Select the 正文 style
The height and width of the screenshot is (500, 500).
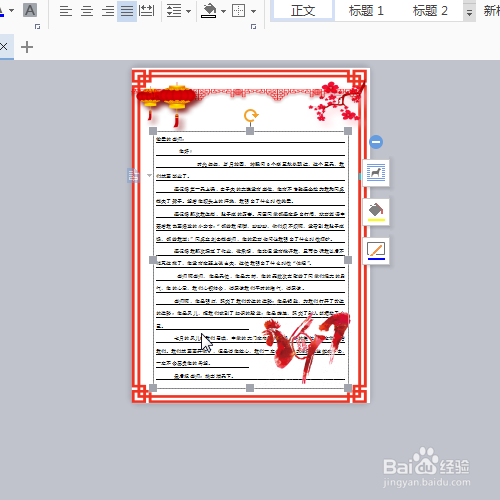click(303, 11)
